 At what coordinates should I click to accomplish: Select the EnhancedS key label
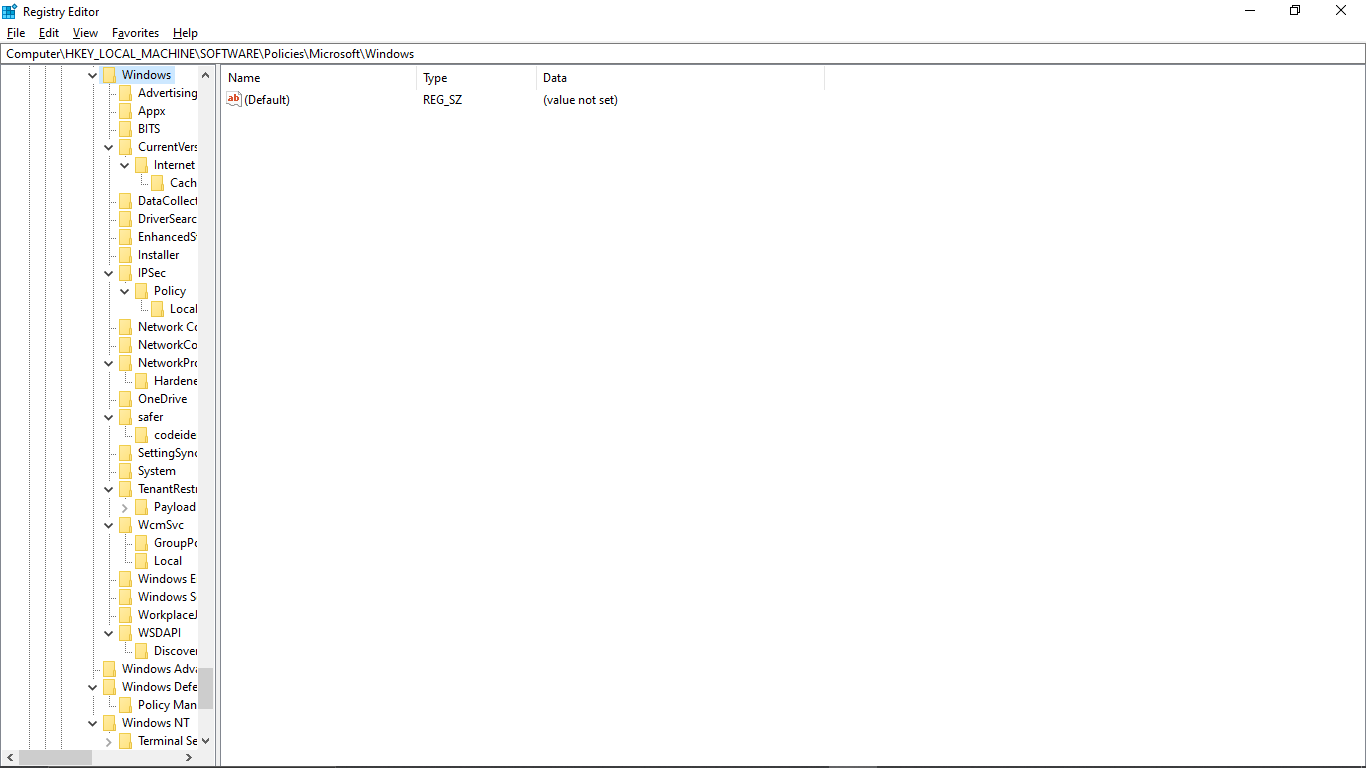pyautogui.click(x=167, y=237)
